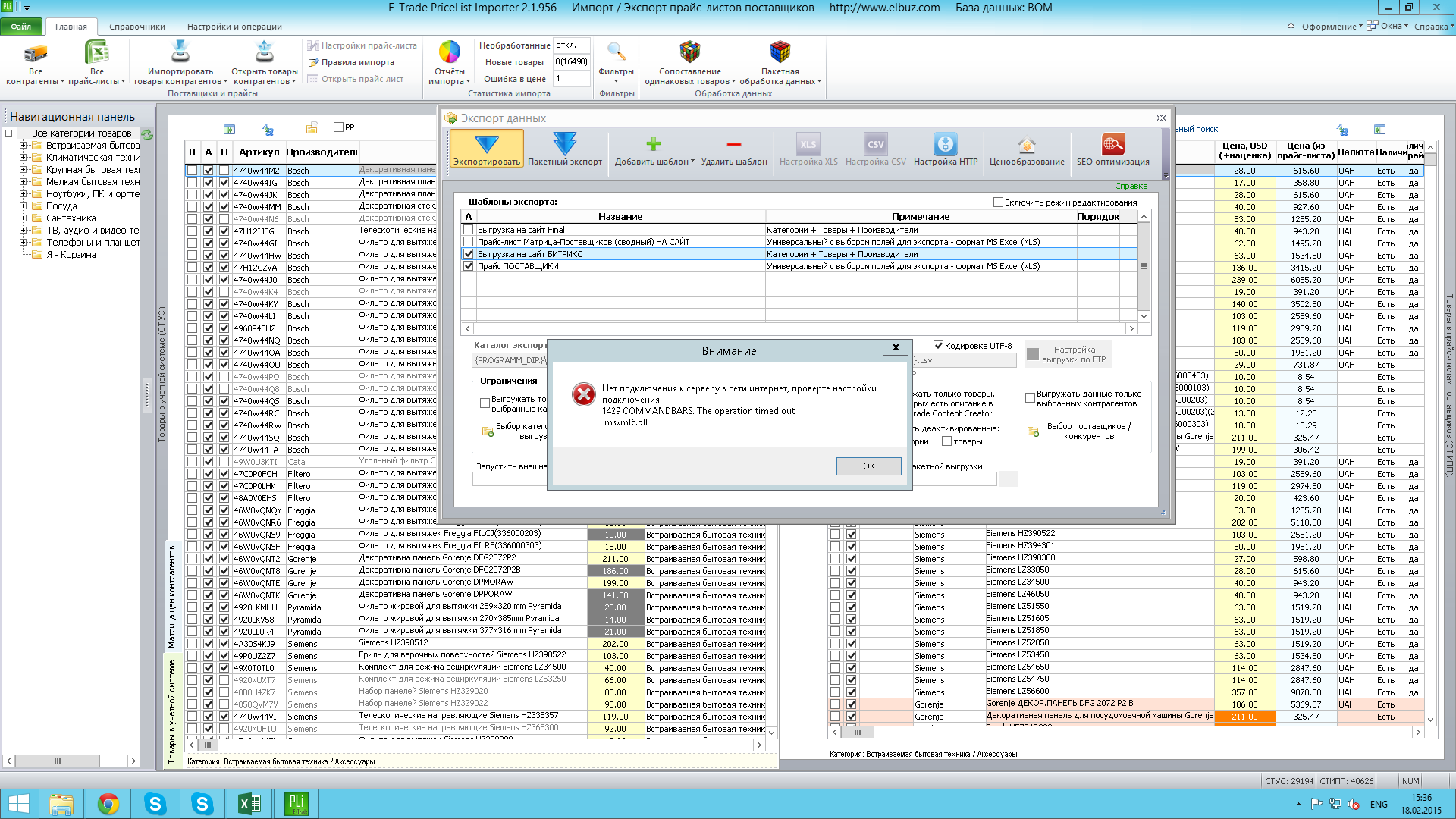Click browse button for batch export script
The image size is (1456, 819).
(x=1009, y=479)
